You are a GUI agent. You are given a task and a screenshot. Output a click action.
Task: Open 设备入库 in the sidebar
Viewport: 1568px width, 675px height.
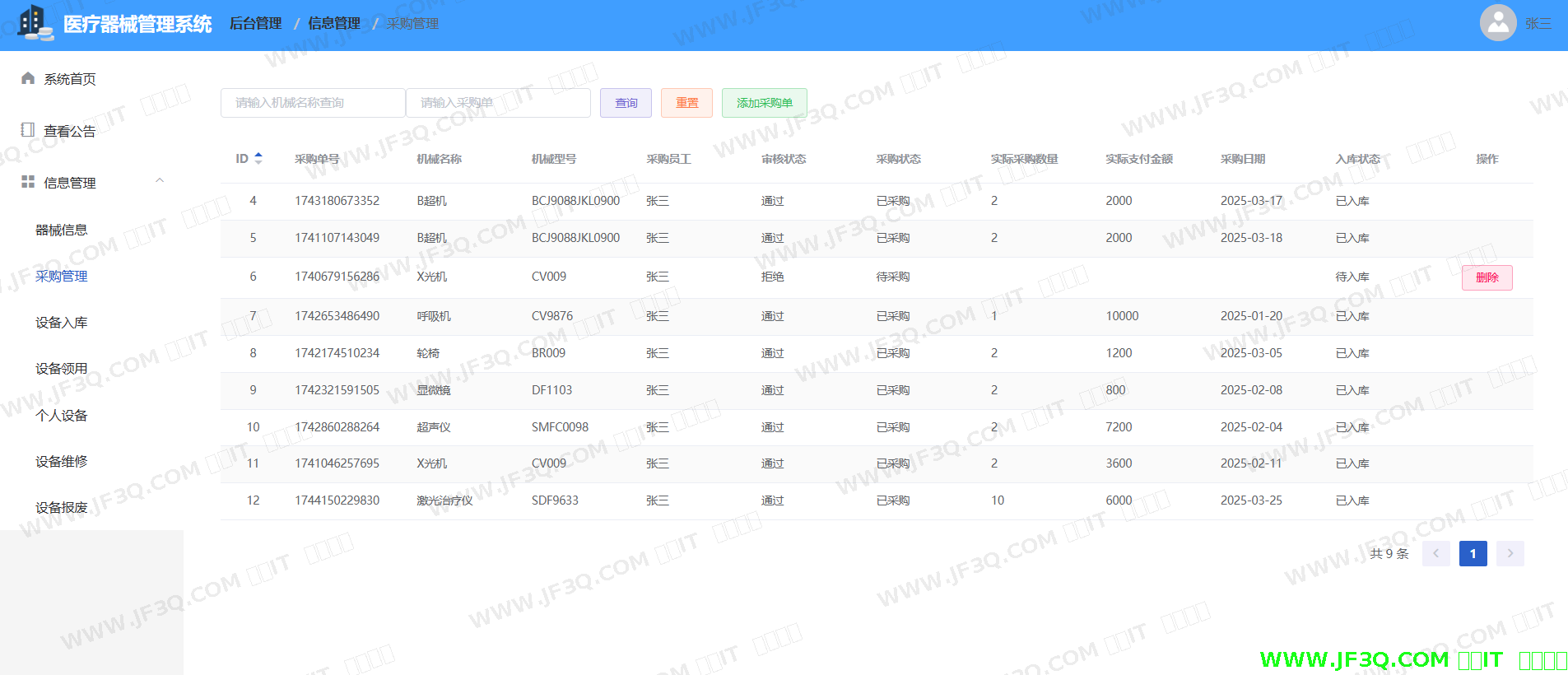(62, 323)
